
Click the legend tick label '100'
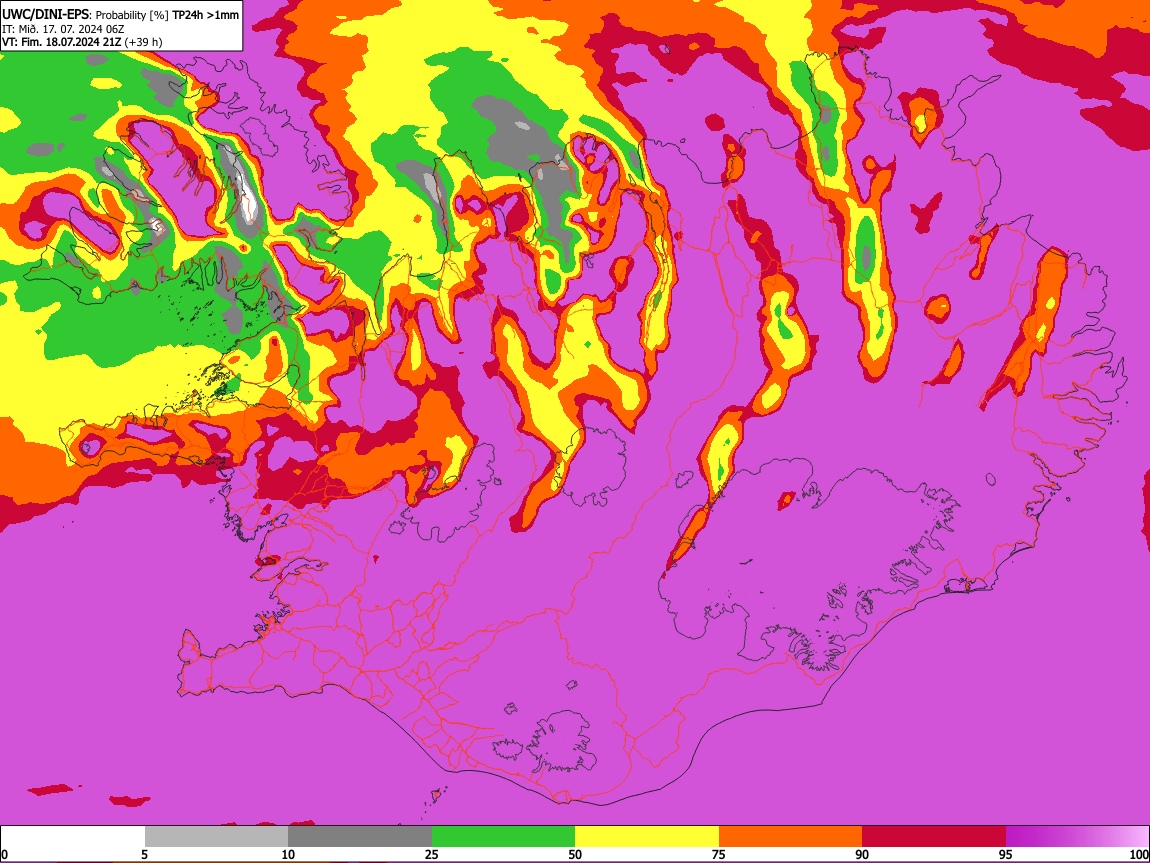tap(1139, 855)
